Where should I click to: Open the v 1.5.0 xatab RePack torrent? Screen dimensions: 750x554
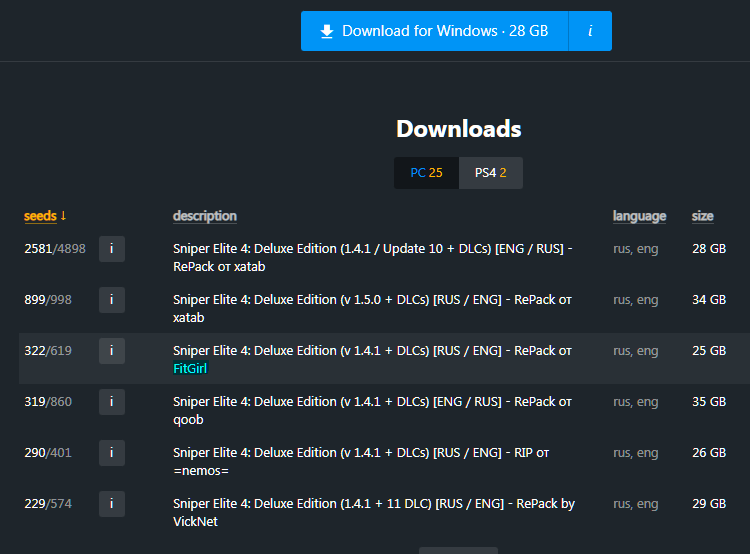(372, 309)
